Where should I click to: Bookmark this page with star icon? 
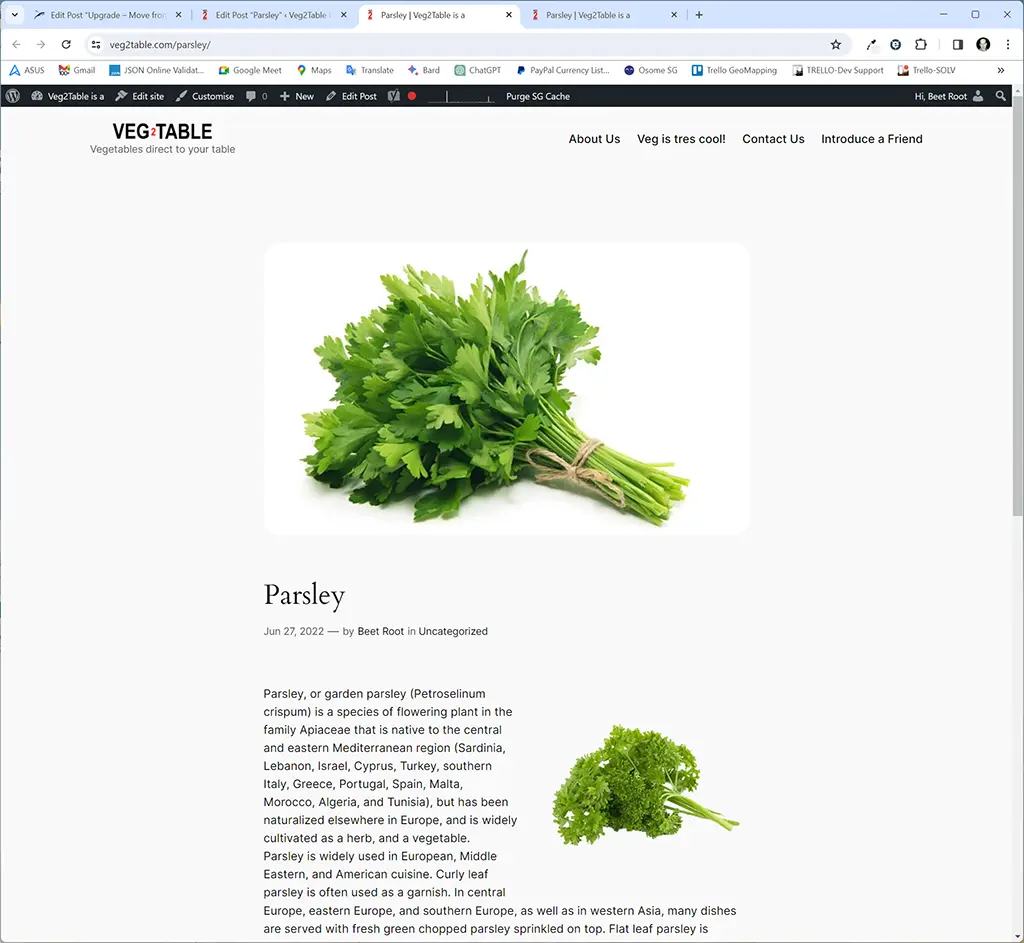(x=836, y=45)
